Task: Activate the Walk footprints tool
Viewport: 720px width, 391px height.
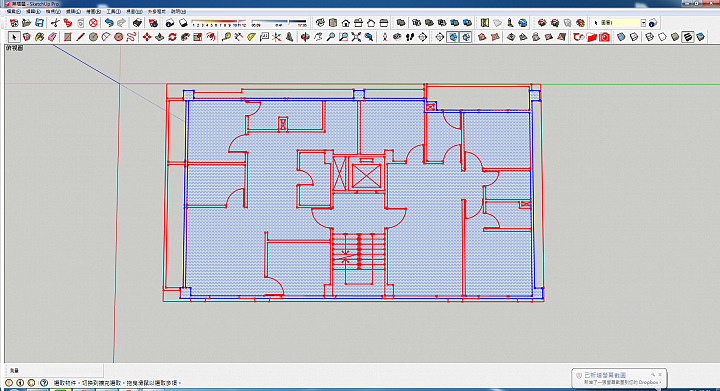Action: (x=410, y=37)
